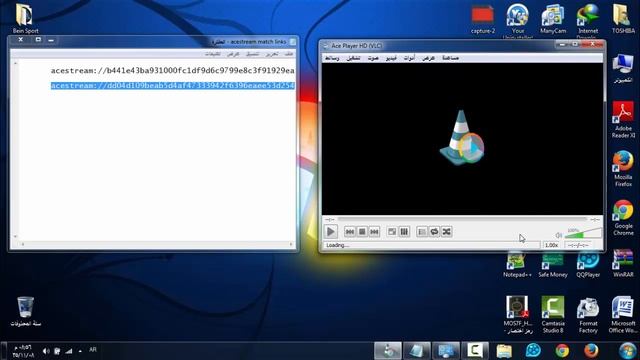Open the تحرير (Edit) menu in Notepad
Screen dimensions: 640x360
(x=272, y=54)
